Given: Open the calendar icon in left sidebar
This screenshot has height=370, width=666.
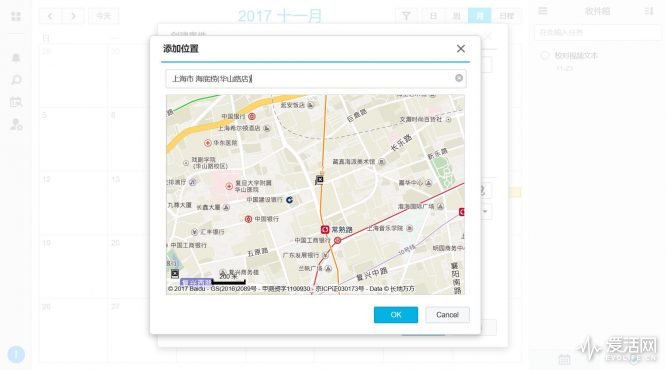Looking at the screenshot, I should [16, 102].
